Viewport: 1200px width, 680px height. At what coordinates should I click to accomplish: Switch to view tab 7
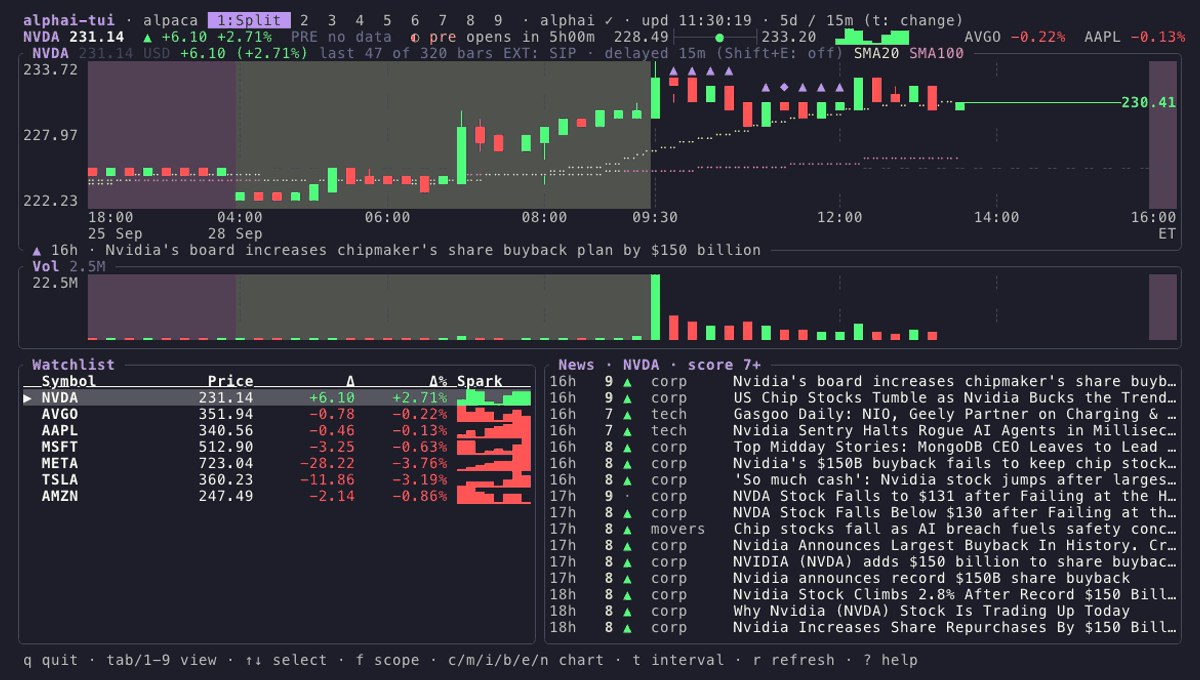(x=443, y=20)
